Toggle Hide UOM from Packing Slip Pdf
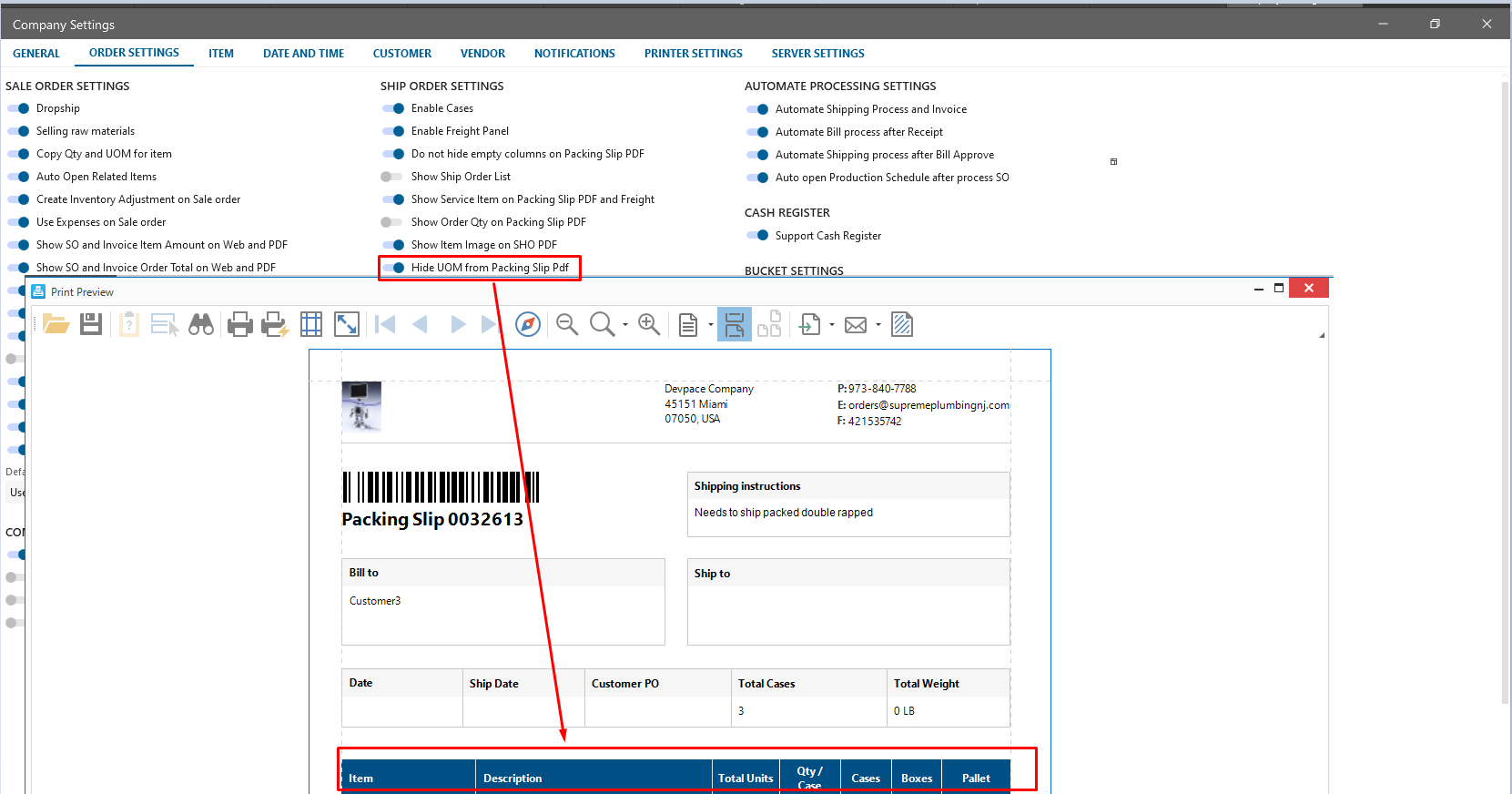The width and height of the screenshot is (1512, 794). click(x=393, y=268)
